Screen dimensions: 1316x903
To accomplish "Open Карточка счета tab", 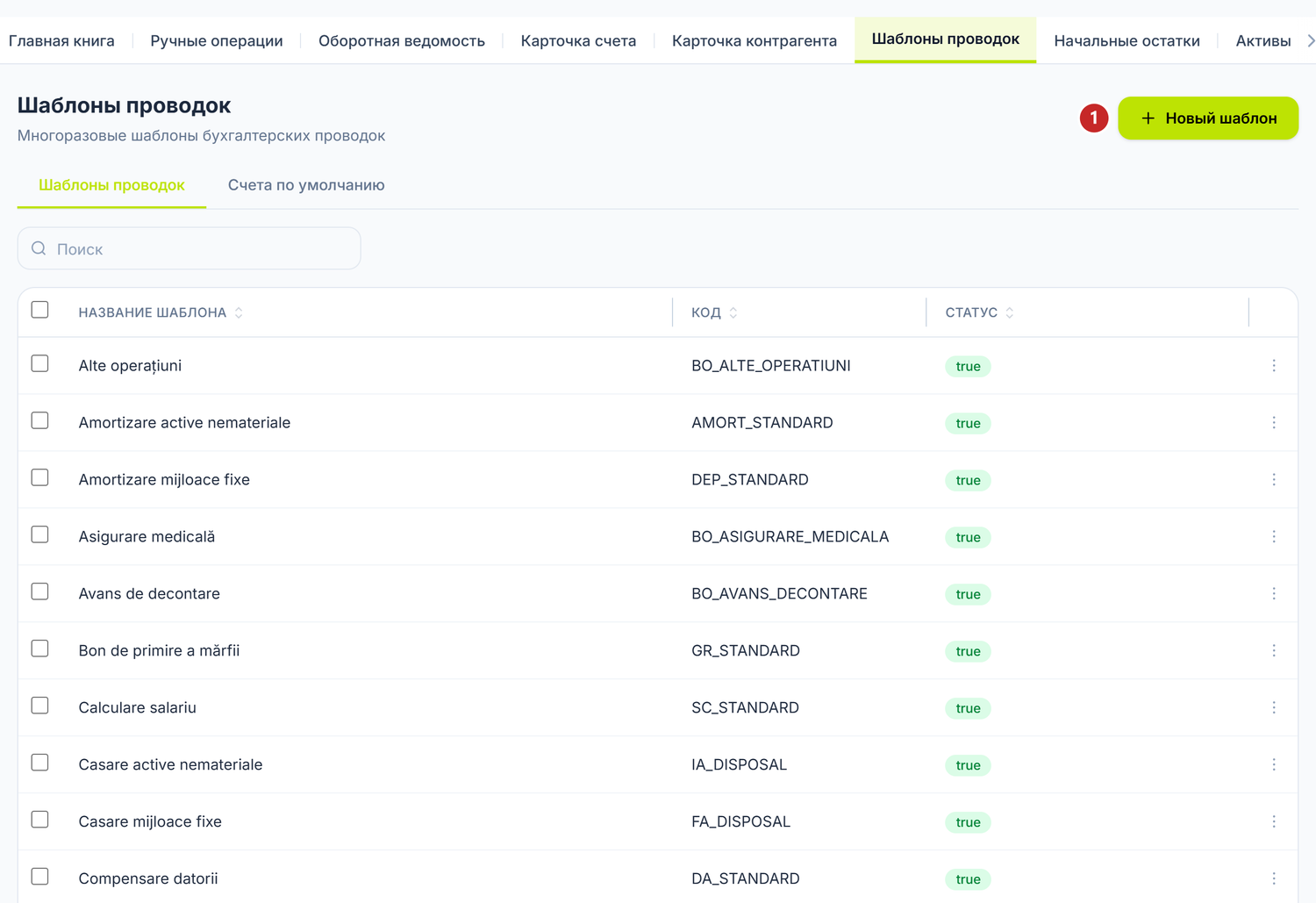I will (x=578, y=40).
